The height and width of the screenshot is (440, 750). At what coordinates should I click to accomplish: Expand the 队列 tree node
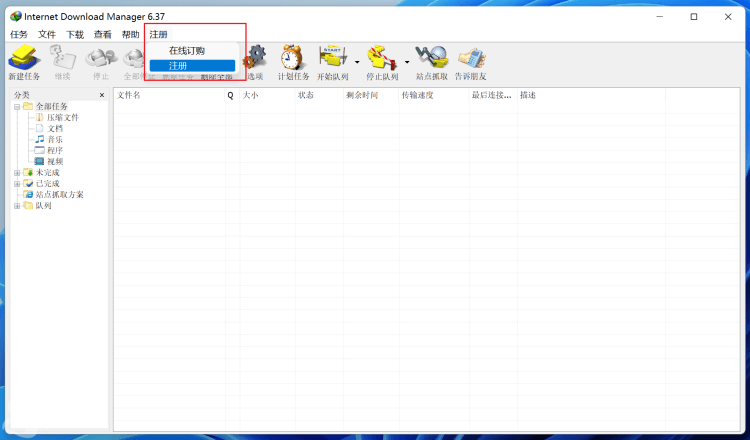click(x=17, y=206)
